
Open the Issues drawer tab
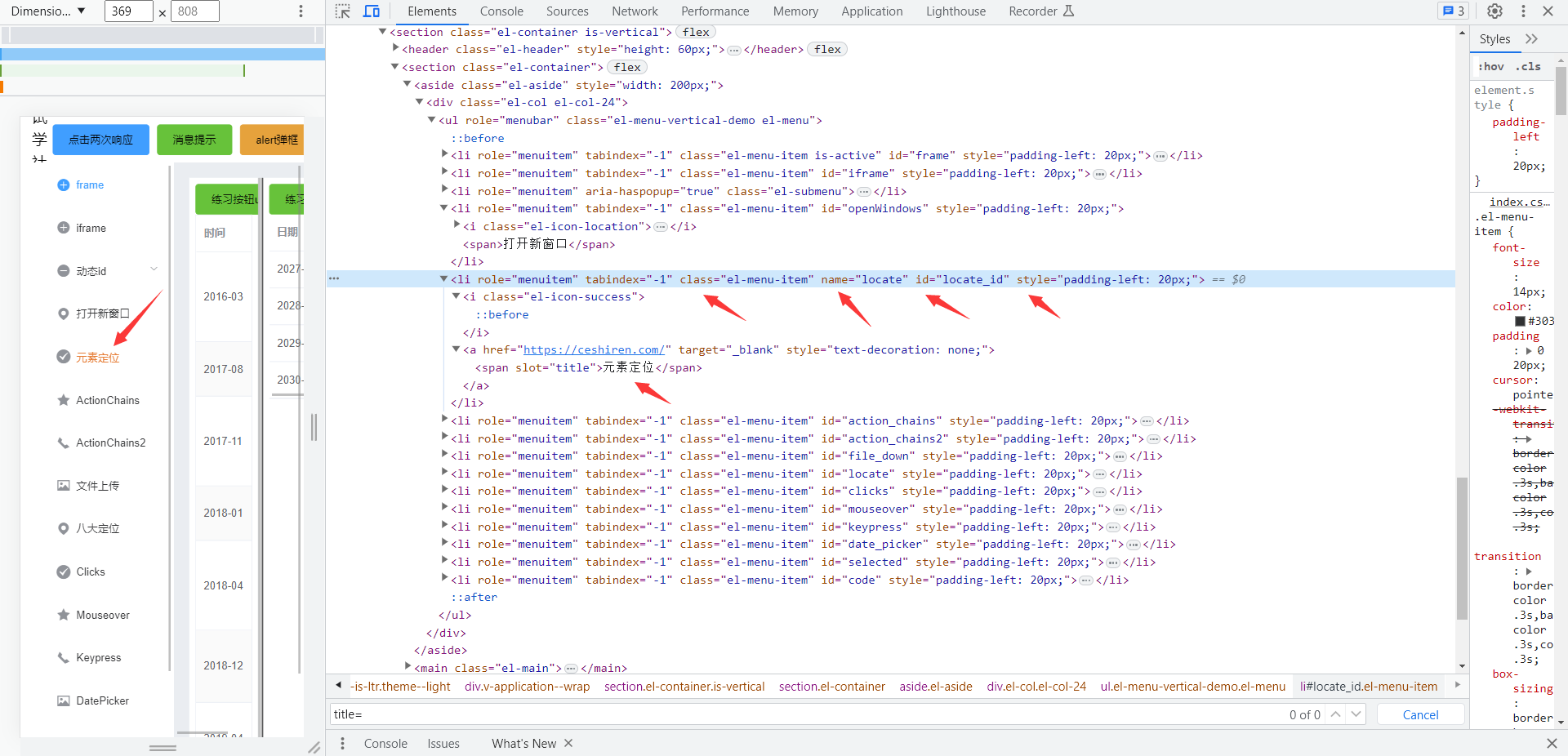coord(443,743)
